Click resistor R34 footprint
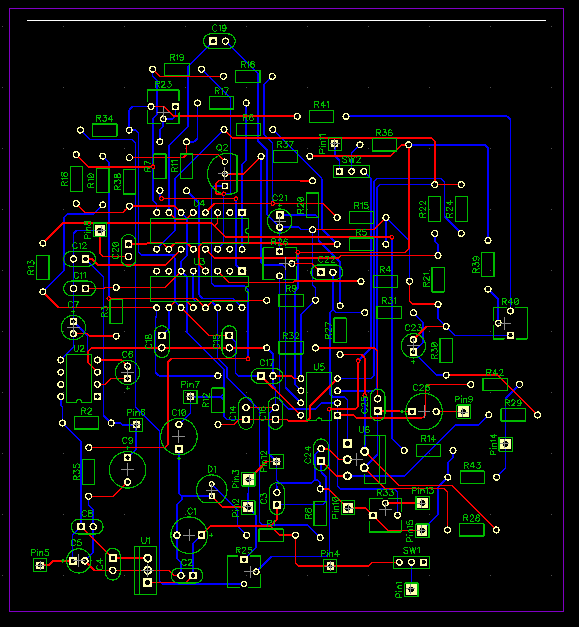This screenshot has width=579, height=627. coord(105,130)
